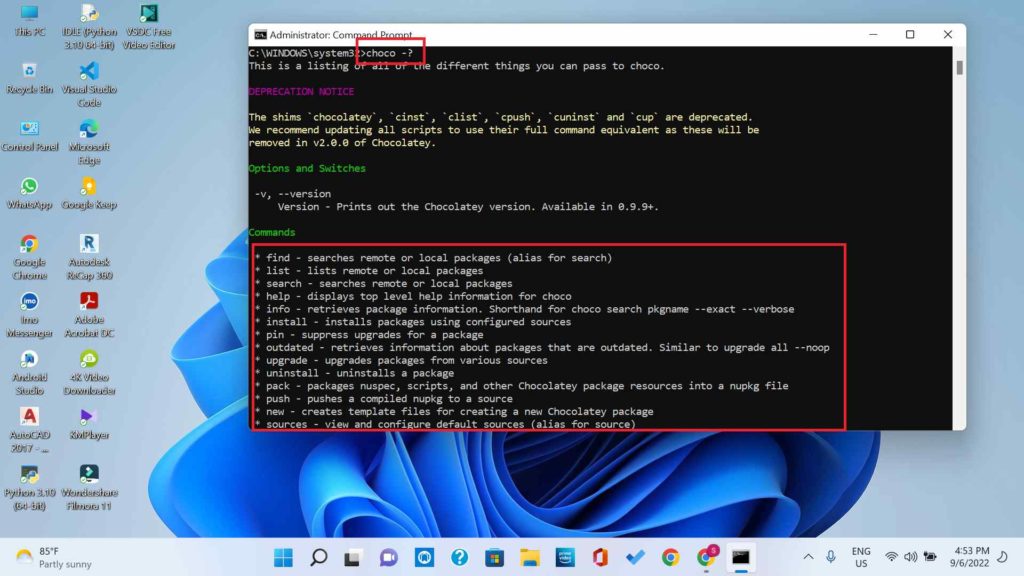Click the 'list - lists remote or local packages' line
The image size is (1024, 576).
(x=369, y=271)
